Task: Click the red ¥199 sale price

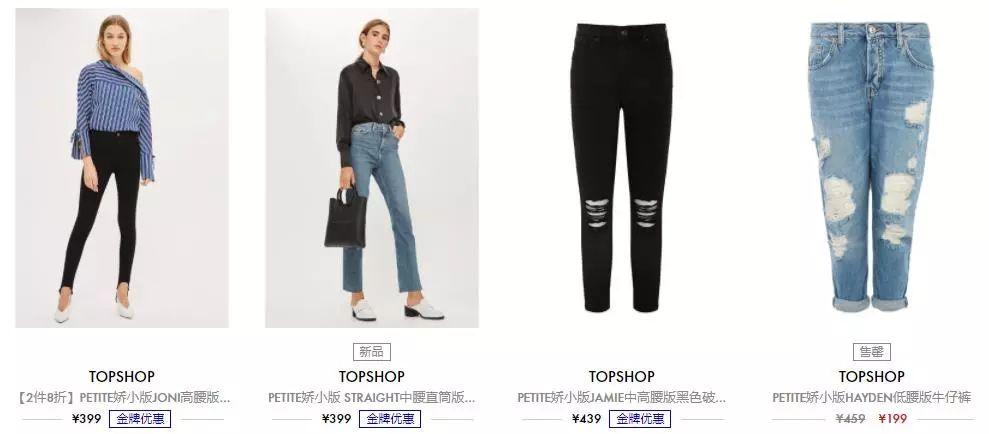Action: [892, 419]
